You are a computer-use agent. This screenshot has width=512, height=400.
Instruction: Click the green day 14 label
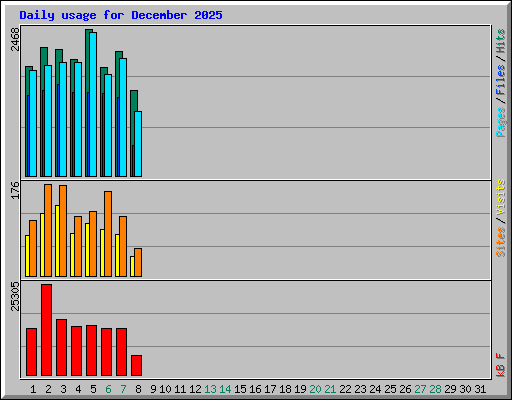[225, 389]
